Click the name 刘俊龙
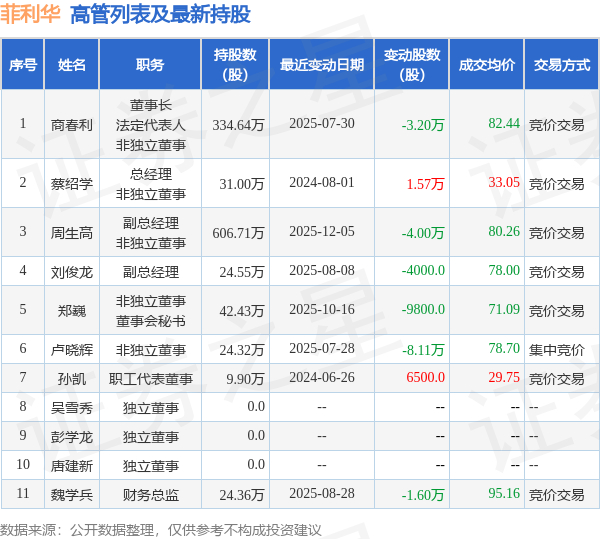Screen dimensions: 600x539 pyautogui.click(x=72, y=272)
